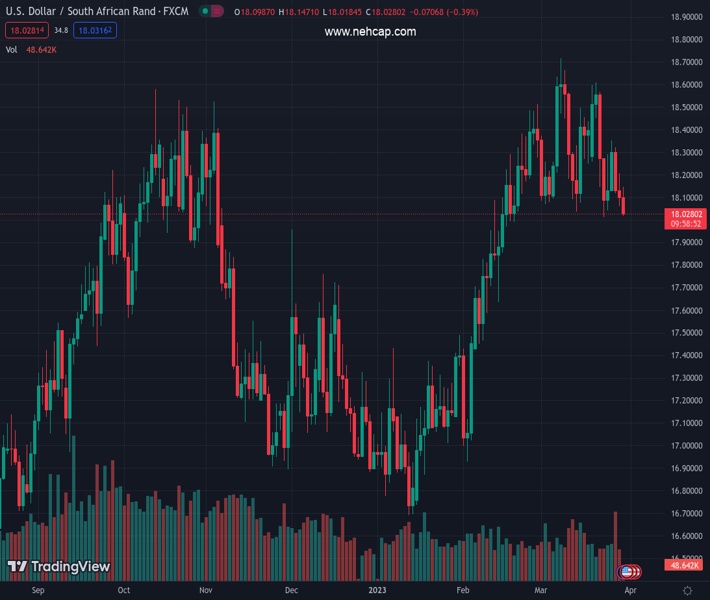Click the 16.60000 price axis label
This screenshot has width=710, height=600.
(686, 536)
